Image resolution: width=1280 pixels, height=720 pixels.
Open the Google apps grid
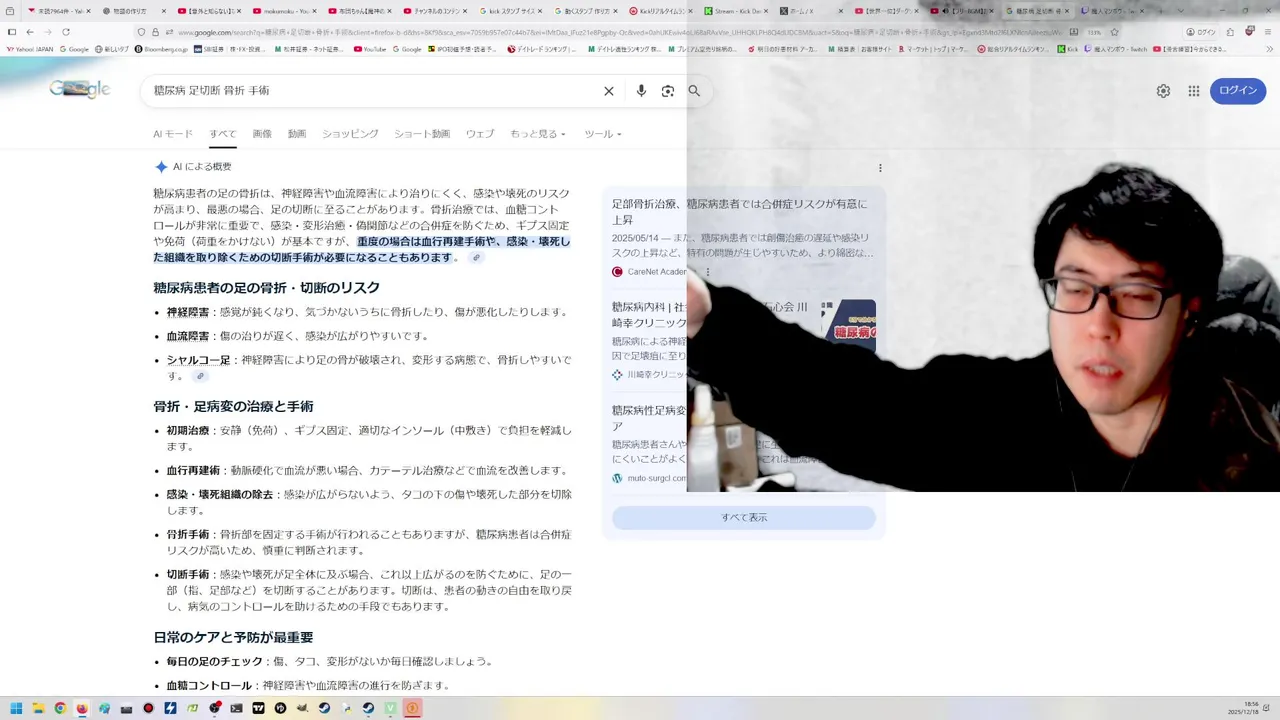coord(1193,91)
